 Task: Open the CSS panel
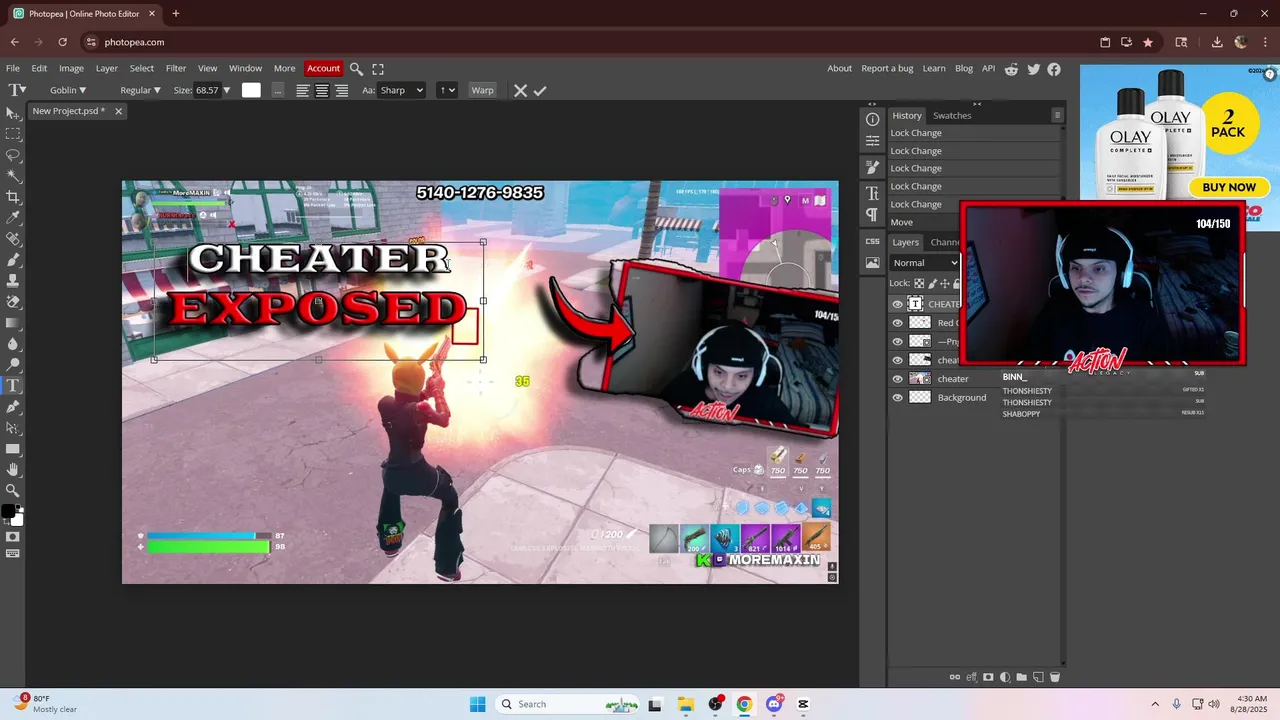[872, 241]
